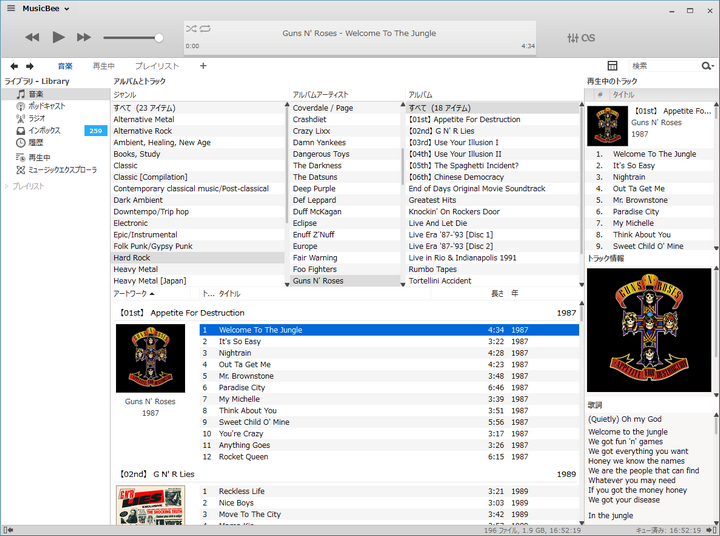Open the panel layout icon
Screen dimensions: 720x536
click(x=612, y=66)
